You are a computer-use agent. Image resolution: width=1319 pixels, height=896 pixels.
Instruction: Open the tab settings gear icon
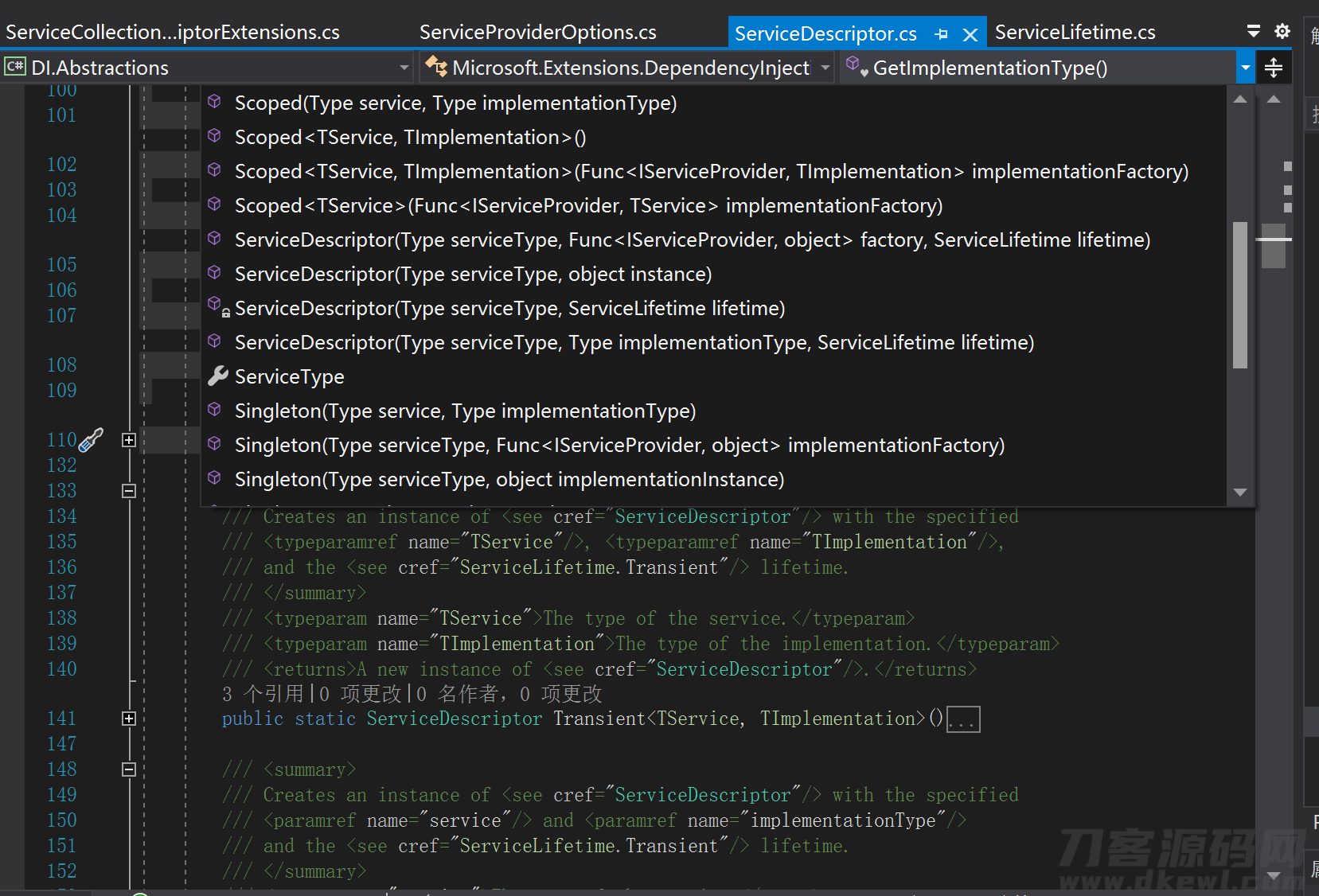[1282, 31]
